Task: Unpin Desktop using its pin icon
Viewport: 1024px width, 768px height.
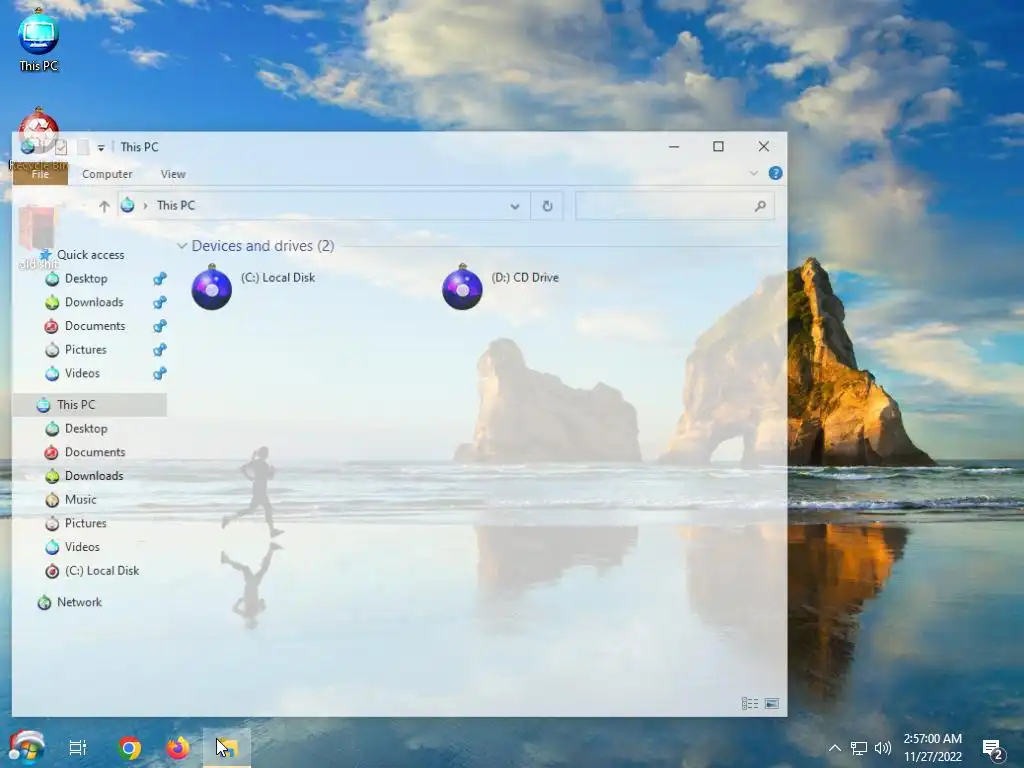Action: [159, 279]
